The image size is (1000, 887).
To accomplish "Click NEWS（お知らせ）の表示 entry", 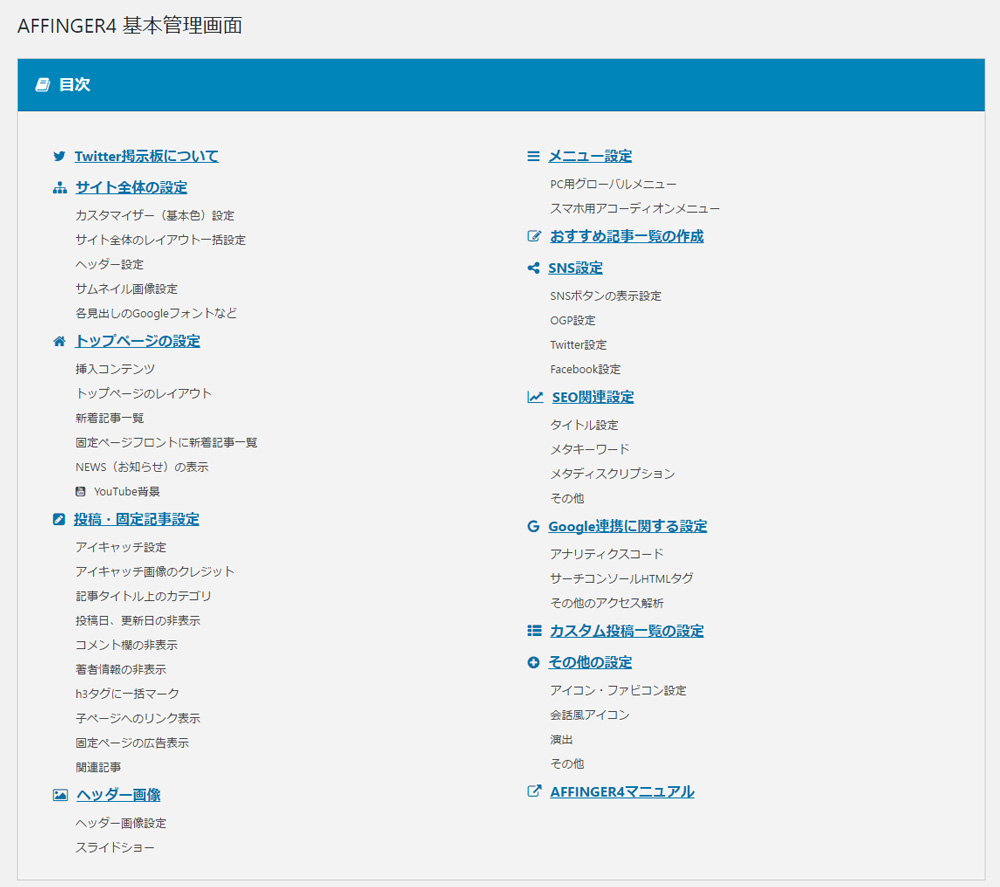I will [142, 467].
